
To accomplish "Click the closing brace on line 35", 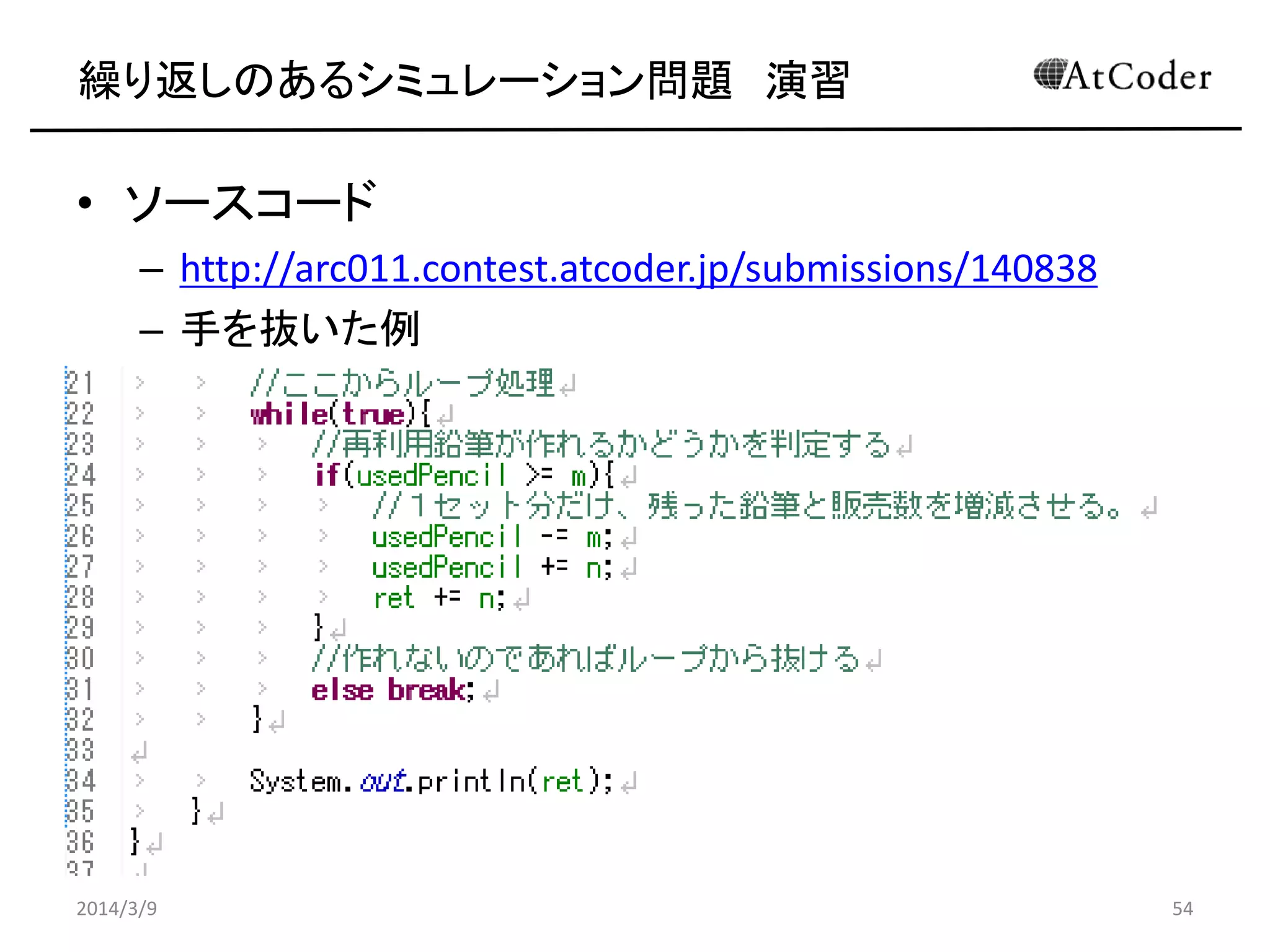I will pyautogui.click(x=195, y=811).
